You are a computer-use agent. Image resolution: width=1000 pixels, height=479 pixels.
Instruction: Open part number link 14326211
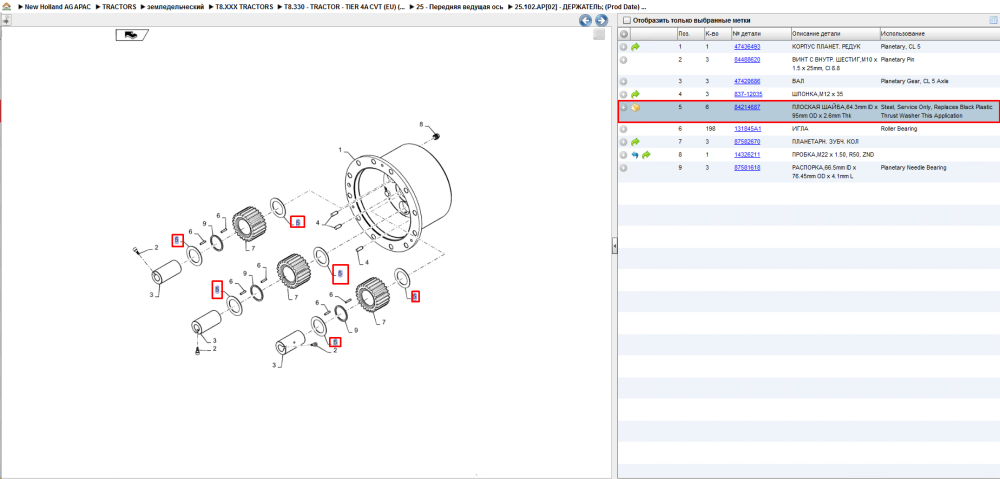[747, 155]
